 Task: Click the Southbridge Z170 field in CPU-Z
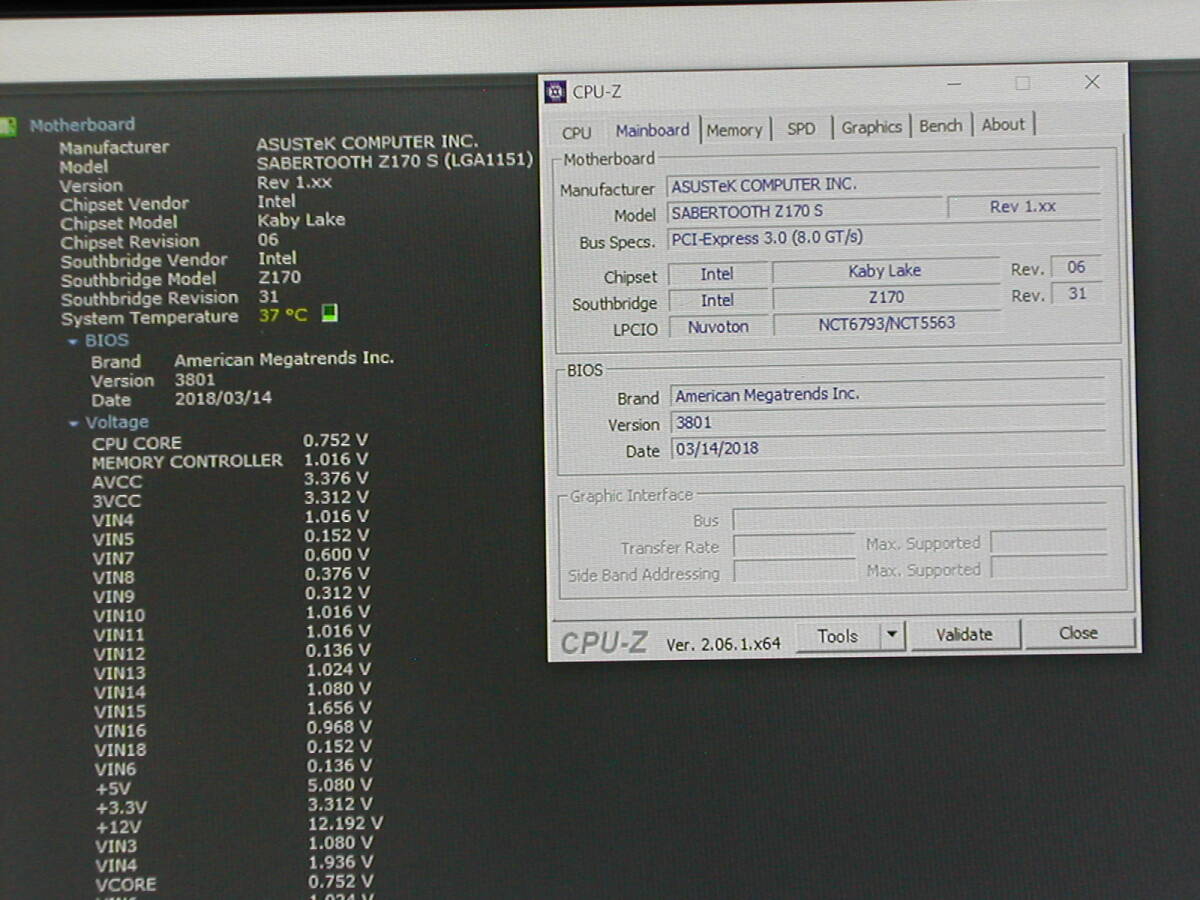[885, 297]
